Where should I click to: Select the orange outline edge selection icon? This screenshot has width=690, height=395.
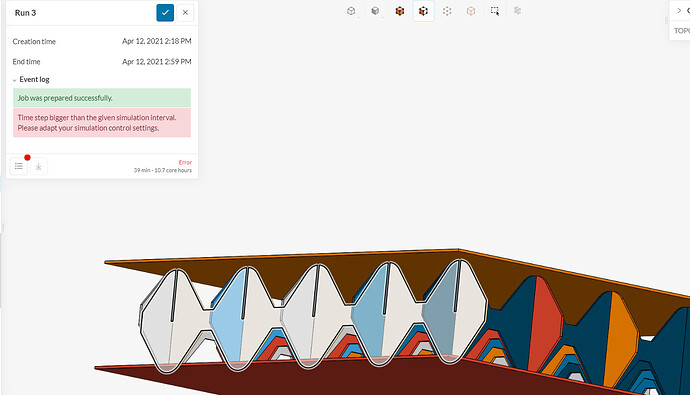tap(471, 11)
